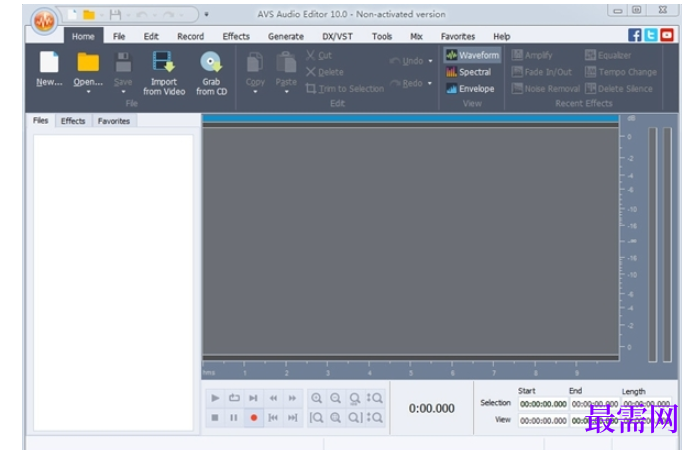This screenshot has width=697, height=450.
Task: Open the YouTube link icon
Action: pyautogui.click(x=667, y=35)
